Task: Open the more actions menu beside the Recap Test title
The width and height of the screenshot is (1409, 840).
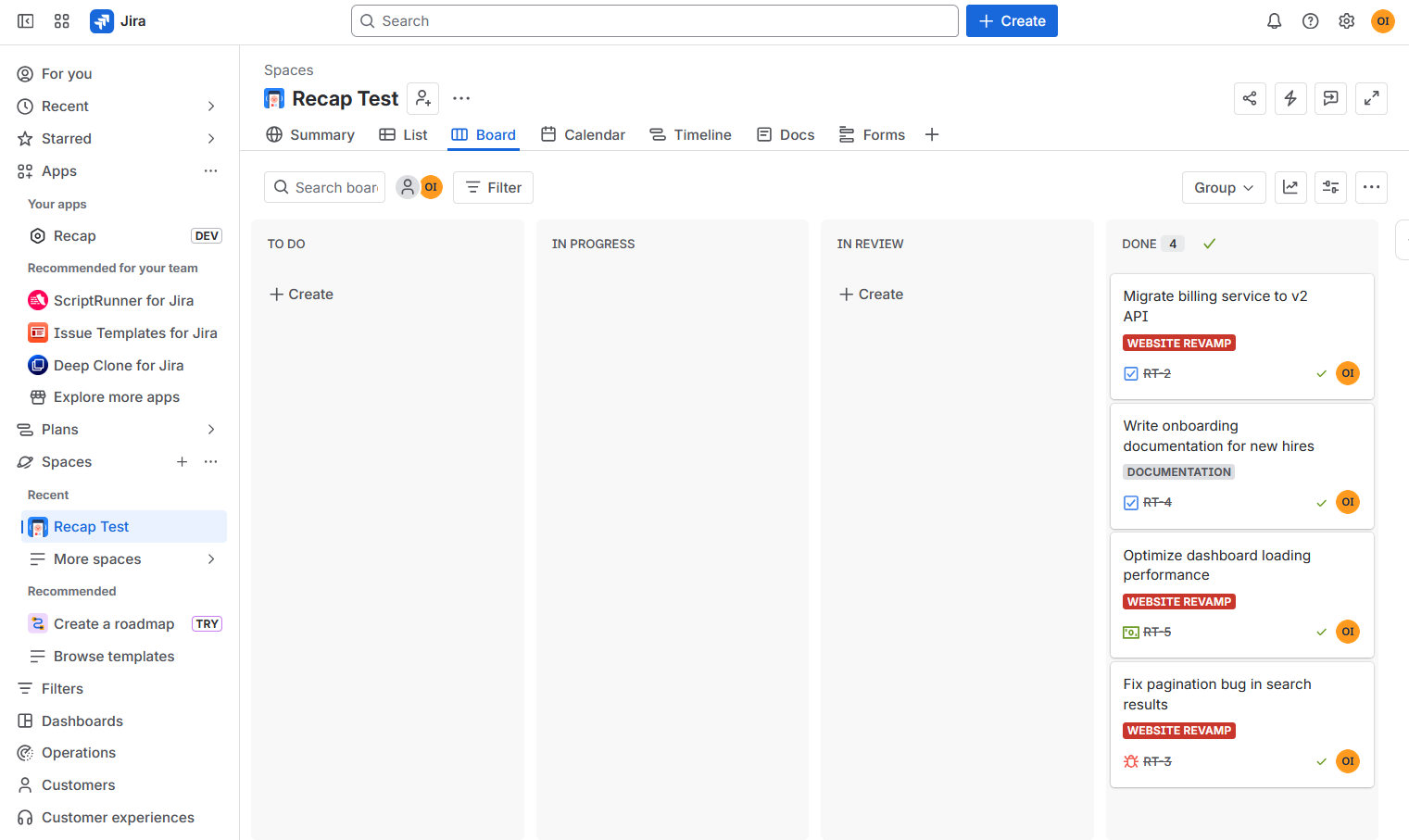Action: pyautogui.click(x=461, y=98)
